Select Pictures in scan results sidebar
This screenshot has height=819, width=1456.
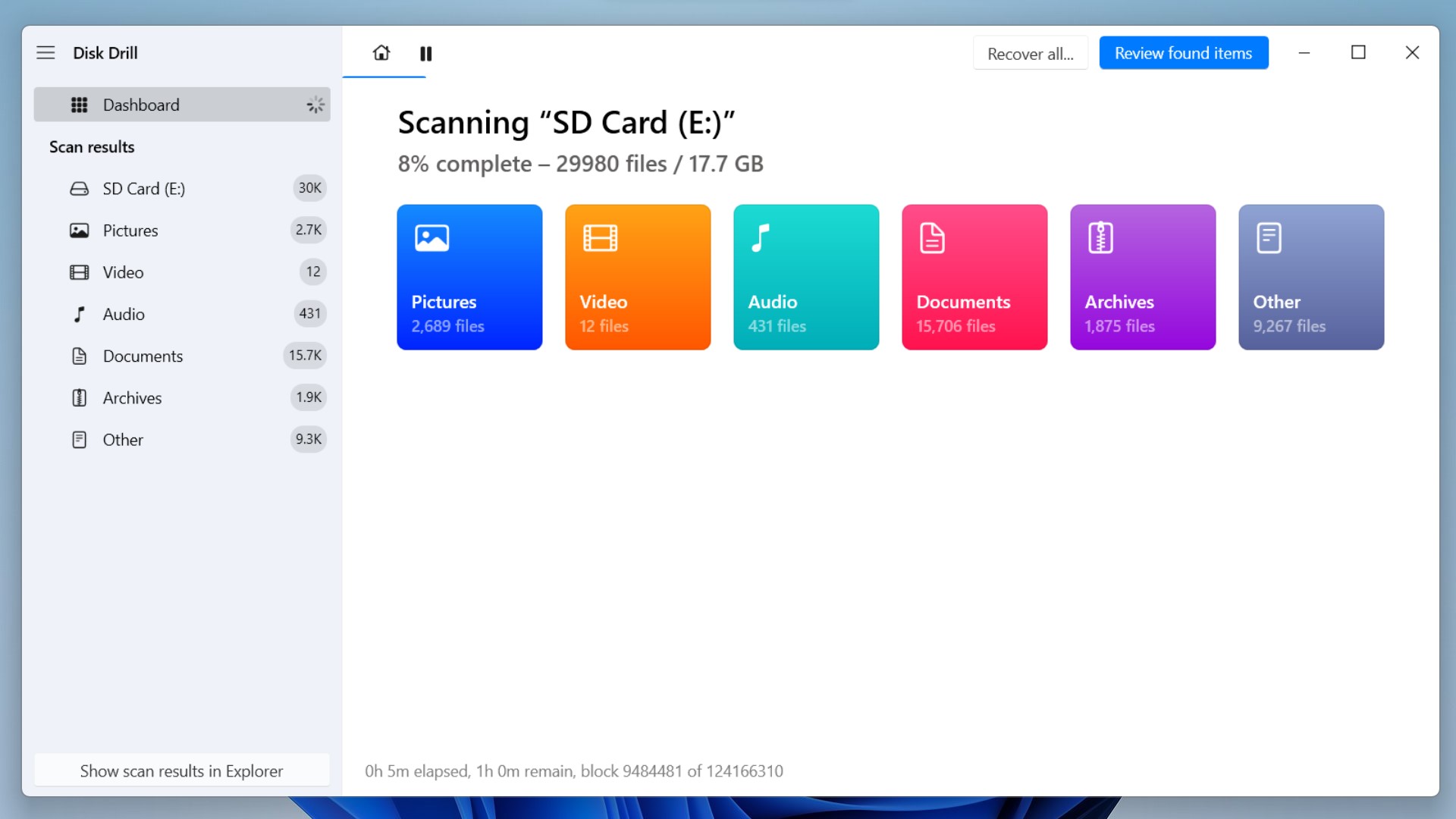coord(129,230)
